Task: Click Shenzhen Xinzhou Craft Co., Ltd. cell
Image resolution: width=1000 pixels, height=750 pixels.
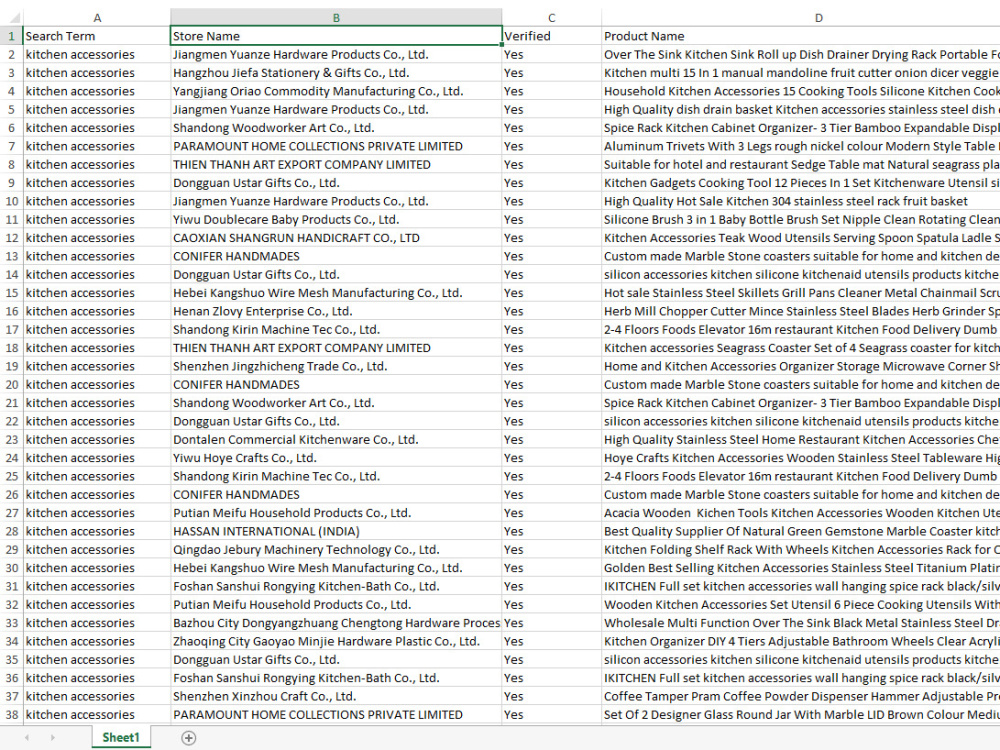Action: coord(336,696)
